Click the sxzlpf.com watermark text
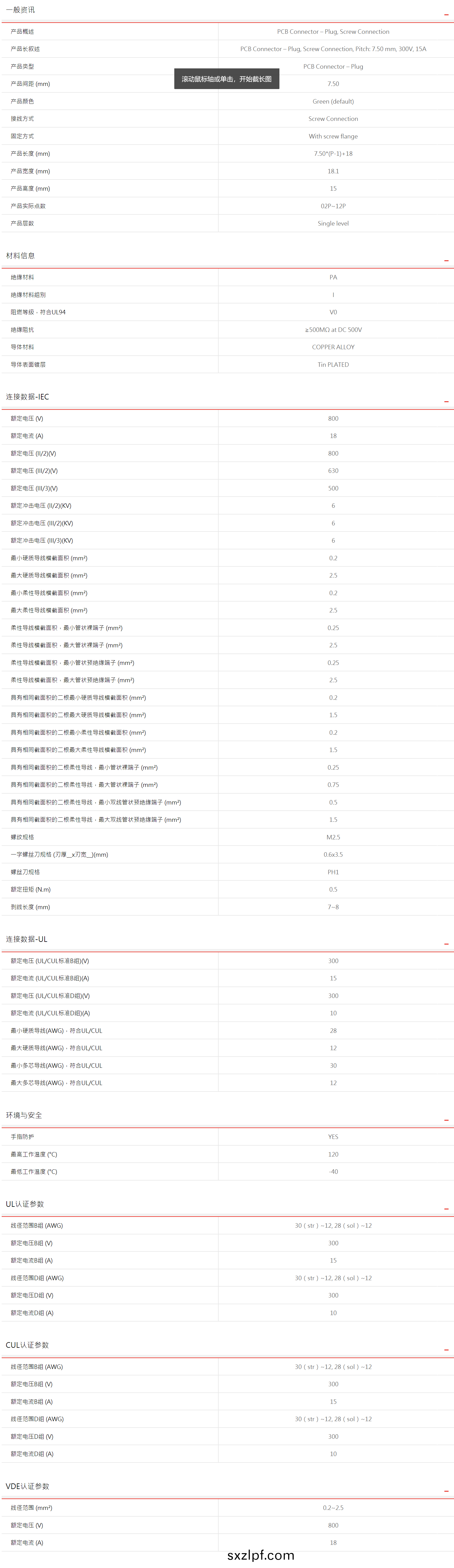This screenshot has height=1568, width=454. (261, 1555)
